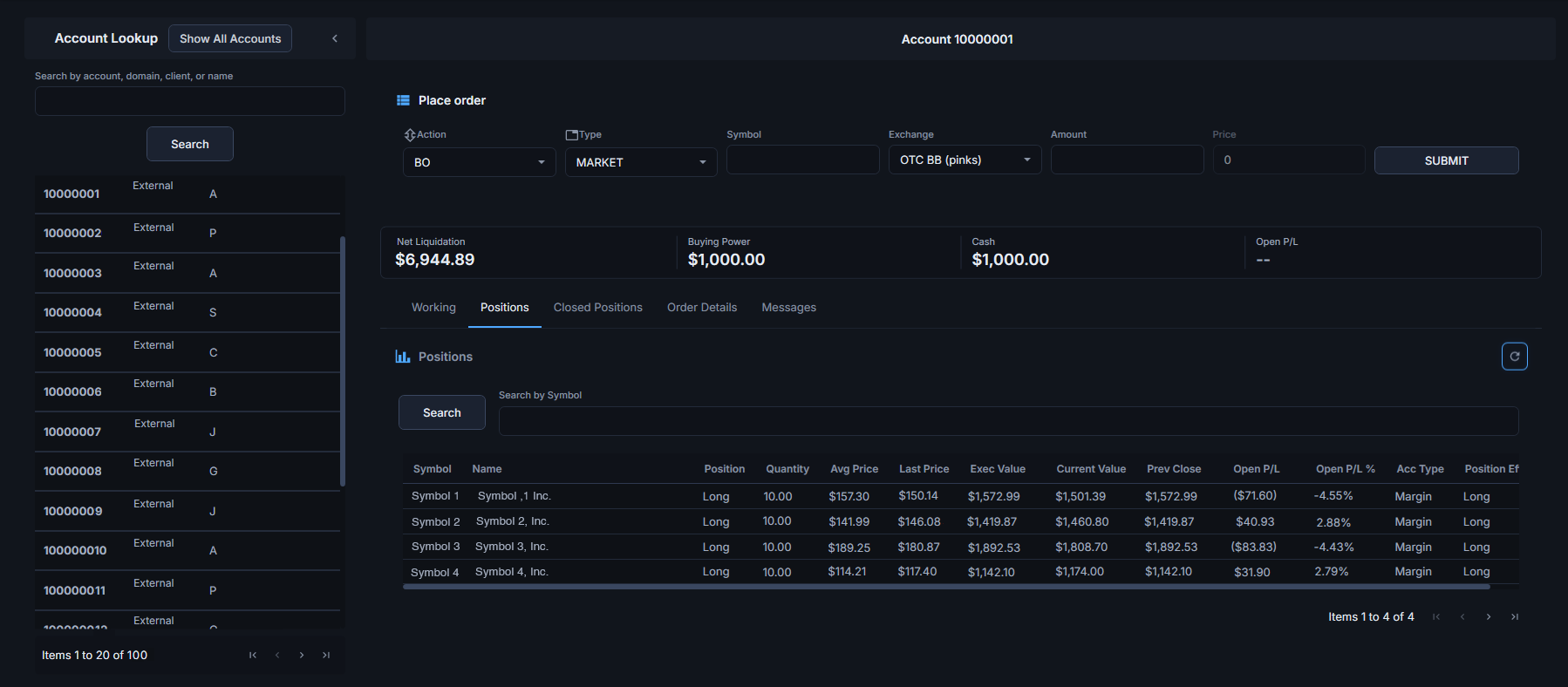Go to first page of positions table
The width and height of the screenshot is (1568, 687).
(x=1436, y=617)
